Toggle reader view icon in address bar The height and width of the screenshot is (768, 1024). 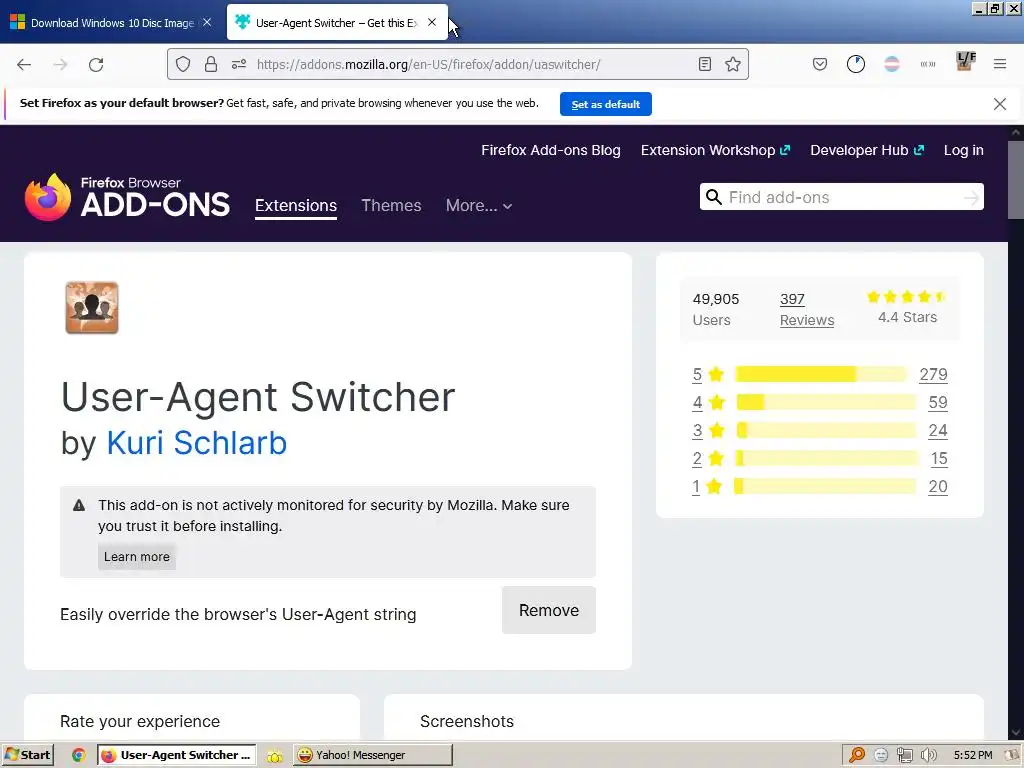point(705,64)
